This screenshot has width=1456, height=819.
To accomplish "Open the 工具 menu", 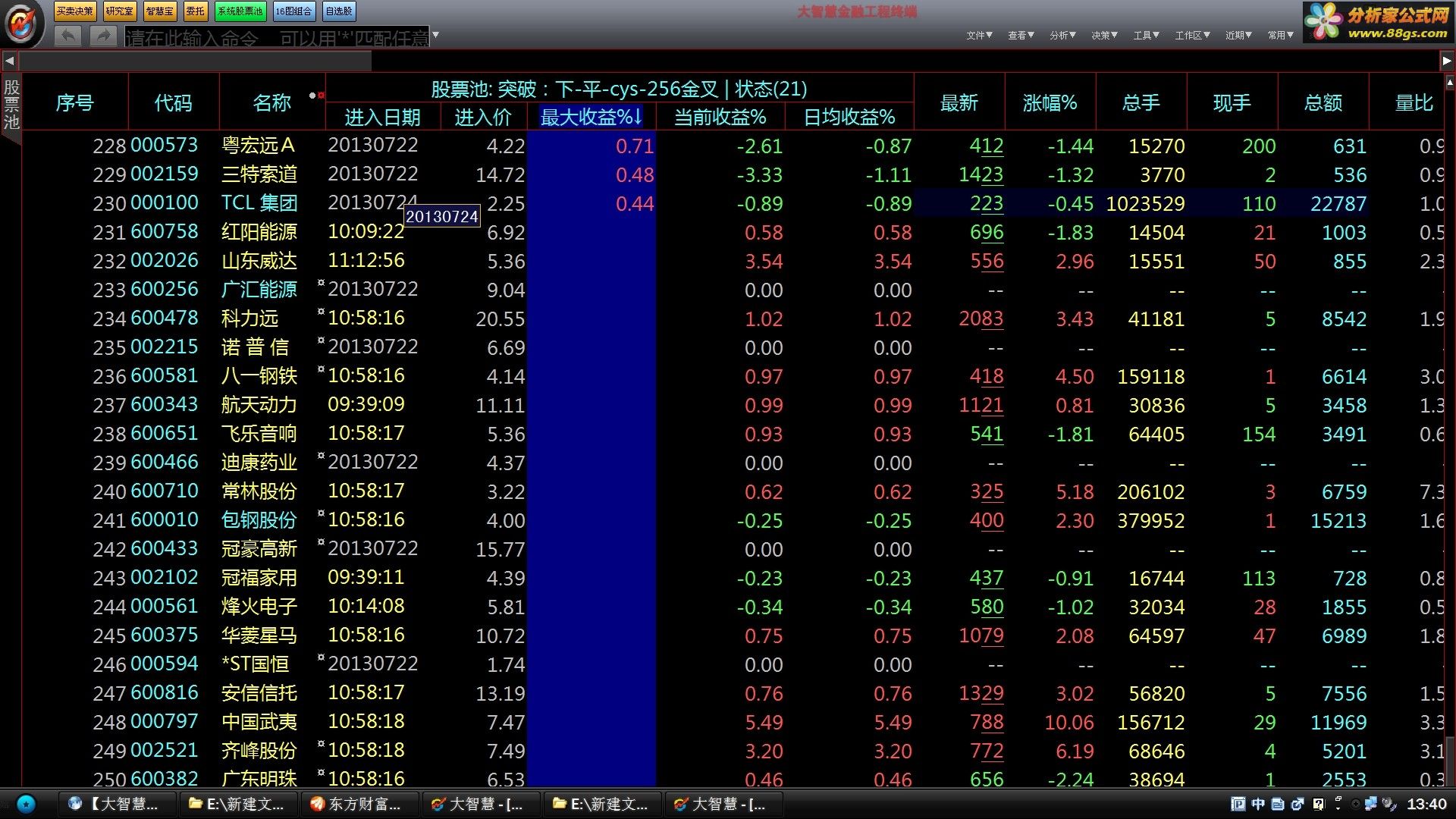I will coord(1147,35).
